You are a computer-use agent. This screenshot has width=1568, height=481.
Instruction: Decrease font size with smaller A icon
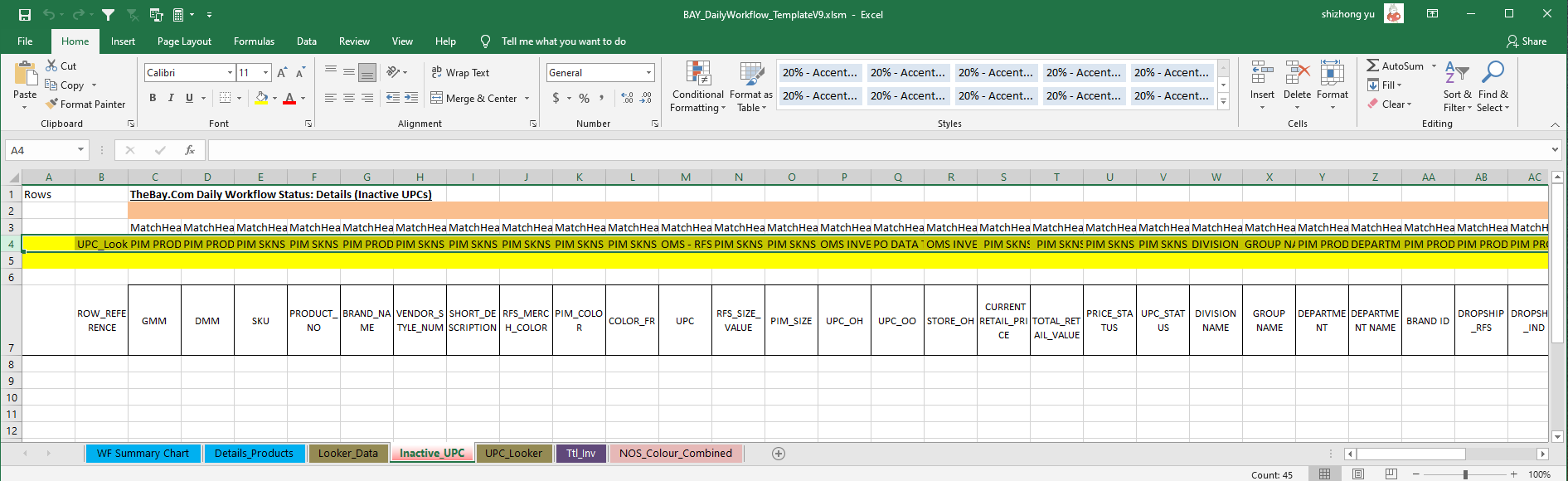[x=300, y=73]
